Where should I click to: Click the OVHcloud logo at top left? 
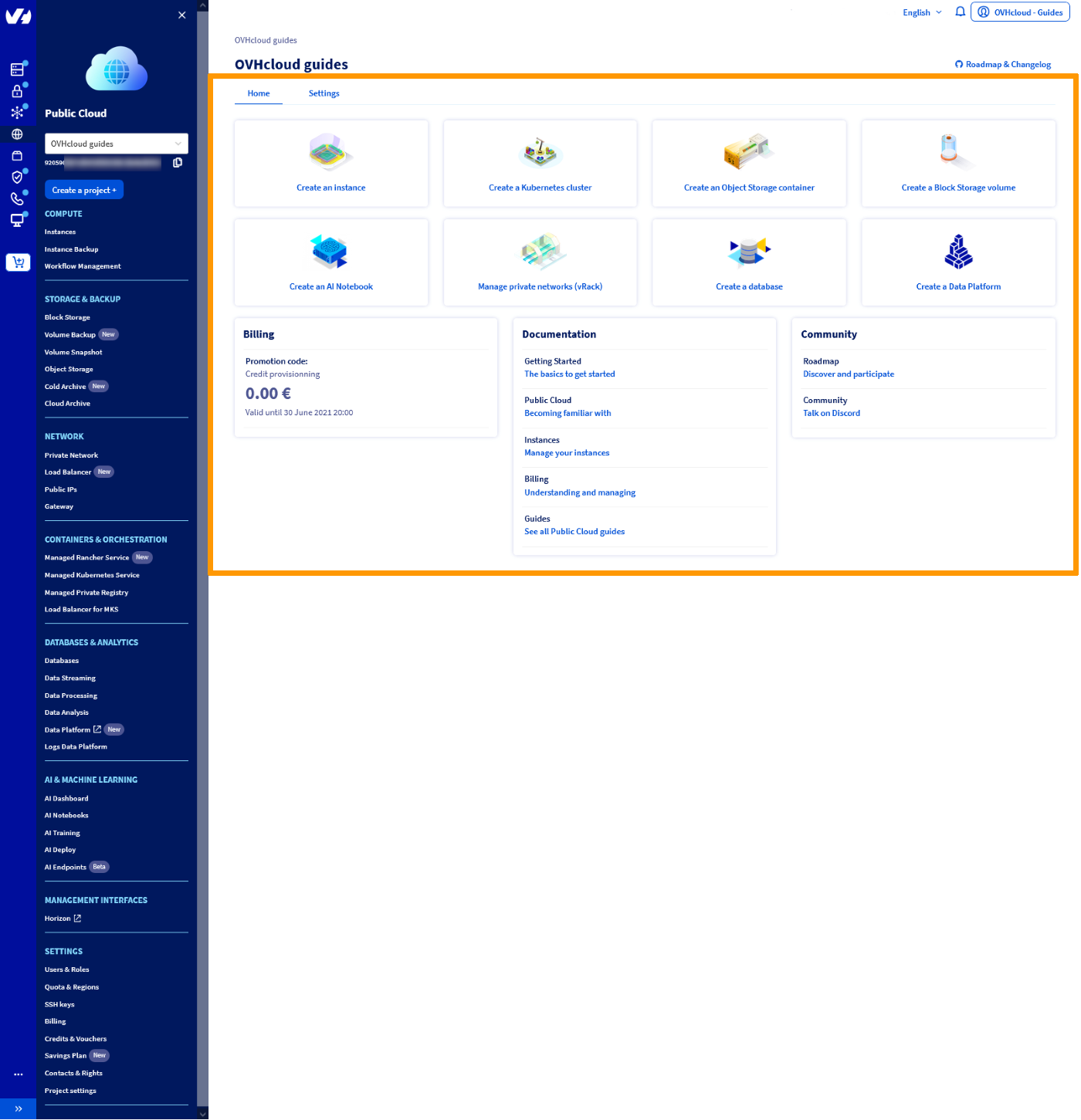[18, 15]
